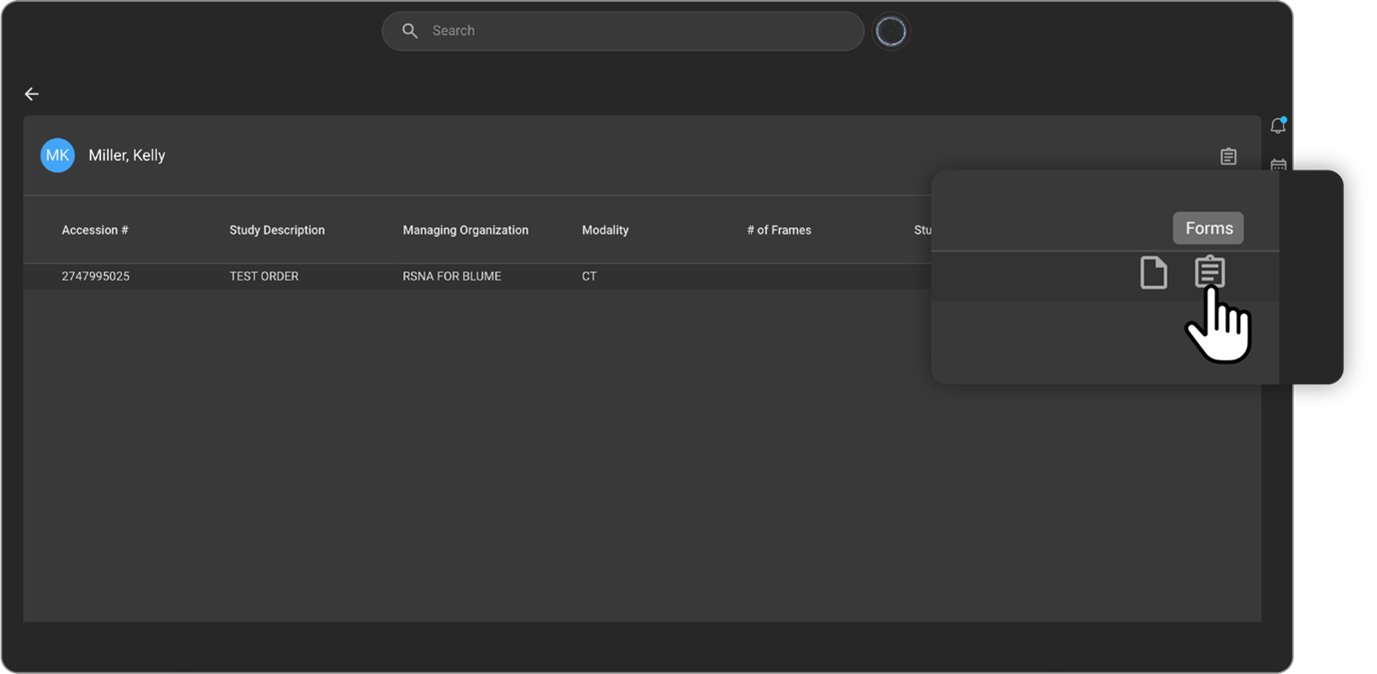Sort by the Accession # column header
Screen dimensions: 1377x674
(95, 230)
